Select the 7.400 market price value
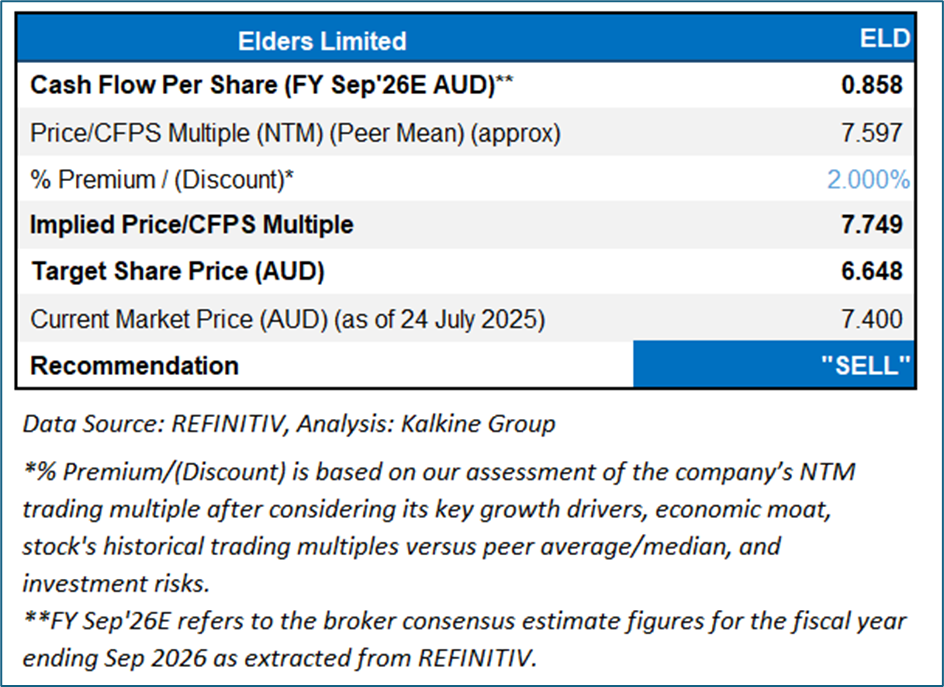Image resolution: width=944 pixels, height=687 pixels. 872,319
